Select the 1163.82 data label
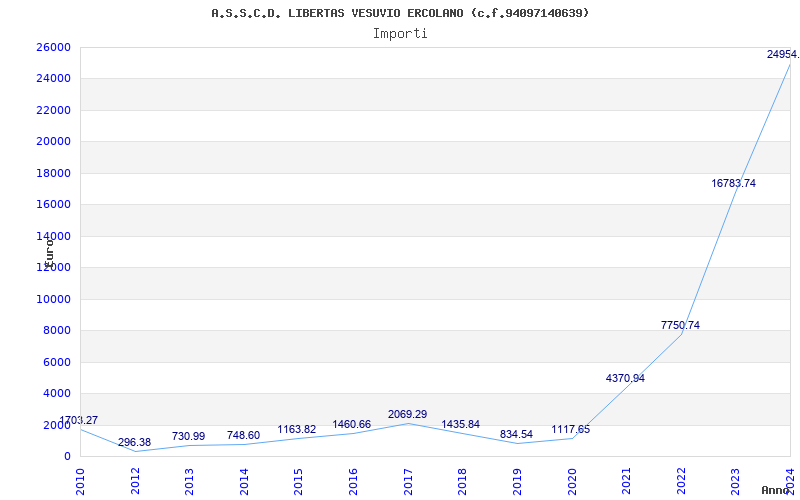800x500 pixels. point(296,429)
